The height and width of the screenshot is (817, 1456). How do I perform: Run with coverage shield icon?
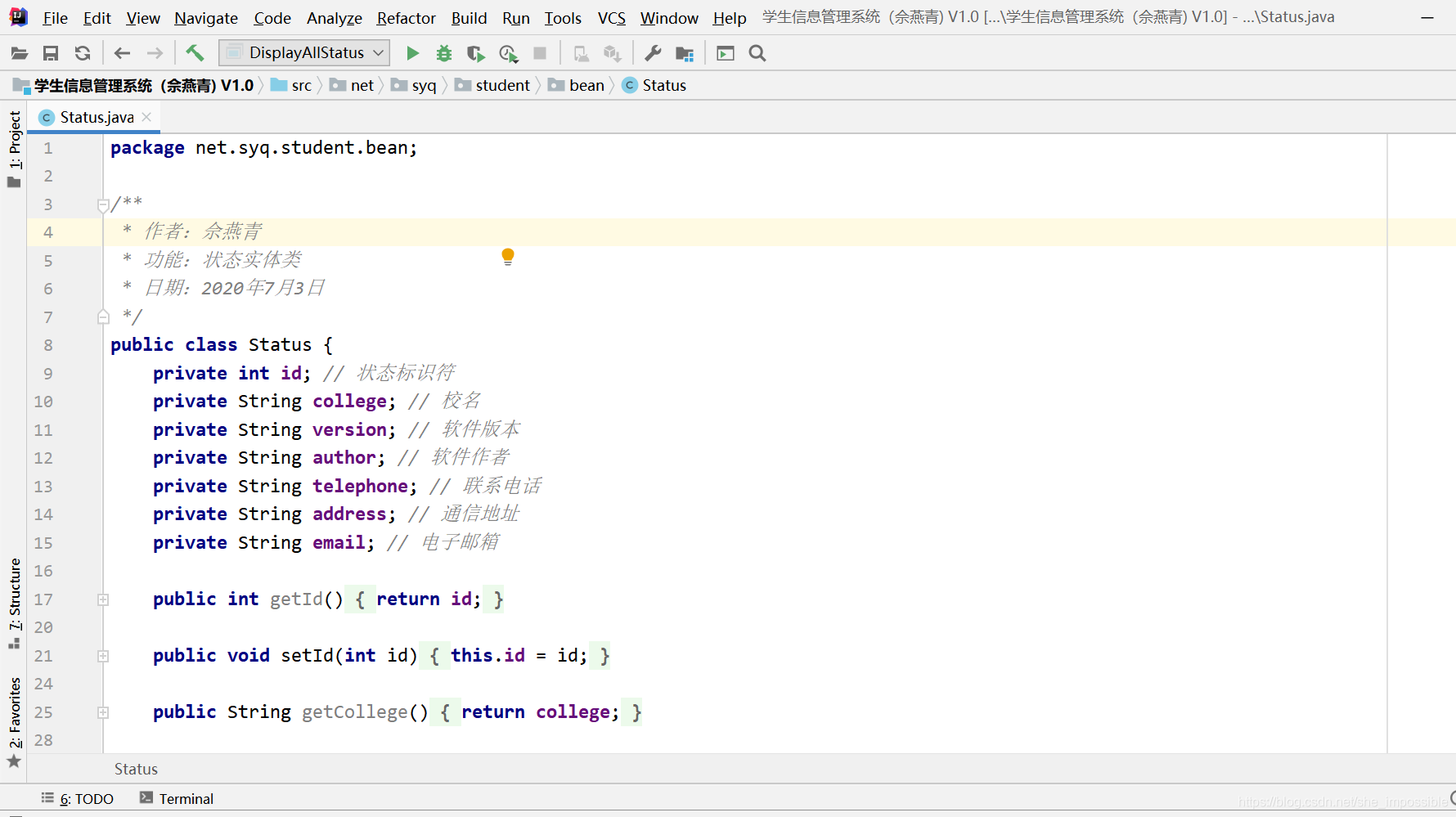[x=475, y=54]
